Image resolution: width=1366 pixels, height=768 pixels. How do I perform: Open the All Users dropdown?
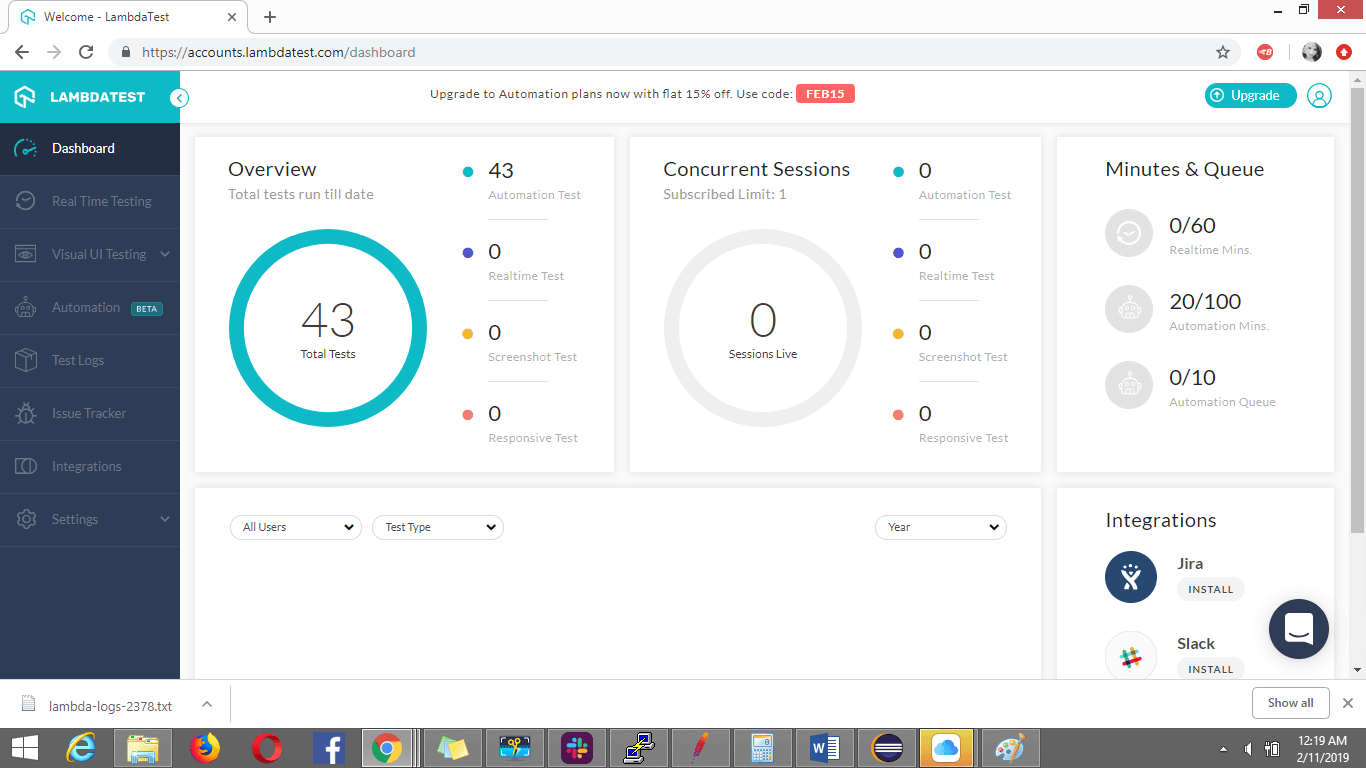pos(296,527)
